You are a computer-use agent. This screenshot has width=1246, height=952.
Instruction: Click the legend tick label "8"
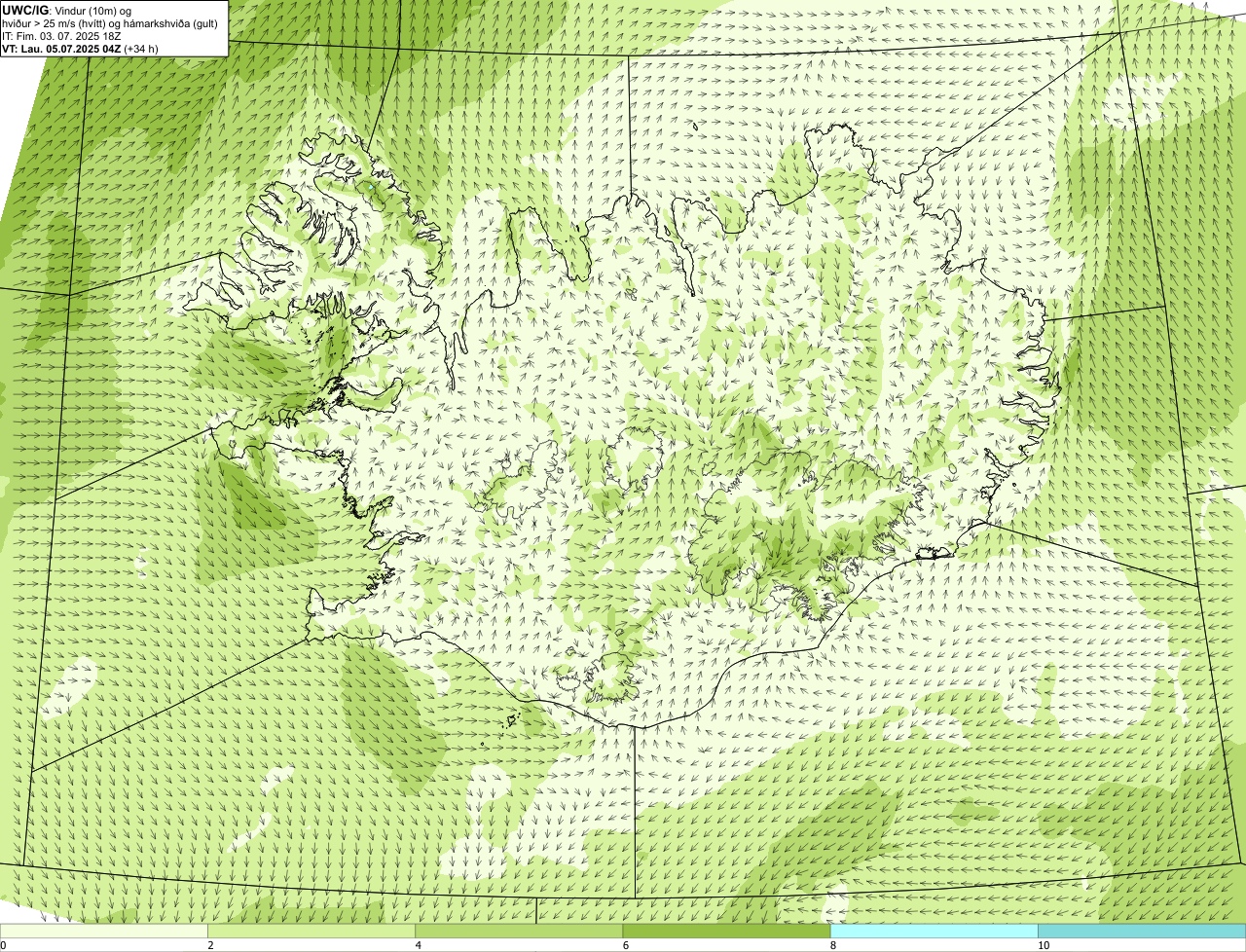pyautogui.click(x=832, y=945)
